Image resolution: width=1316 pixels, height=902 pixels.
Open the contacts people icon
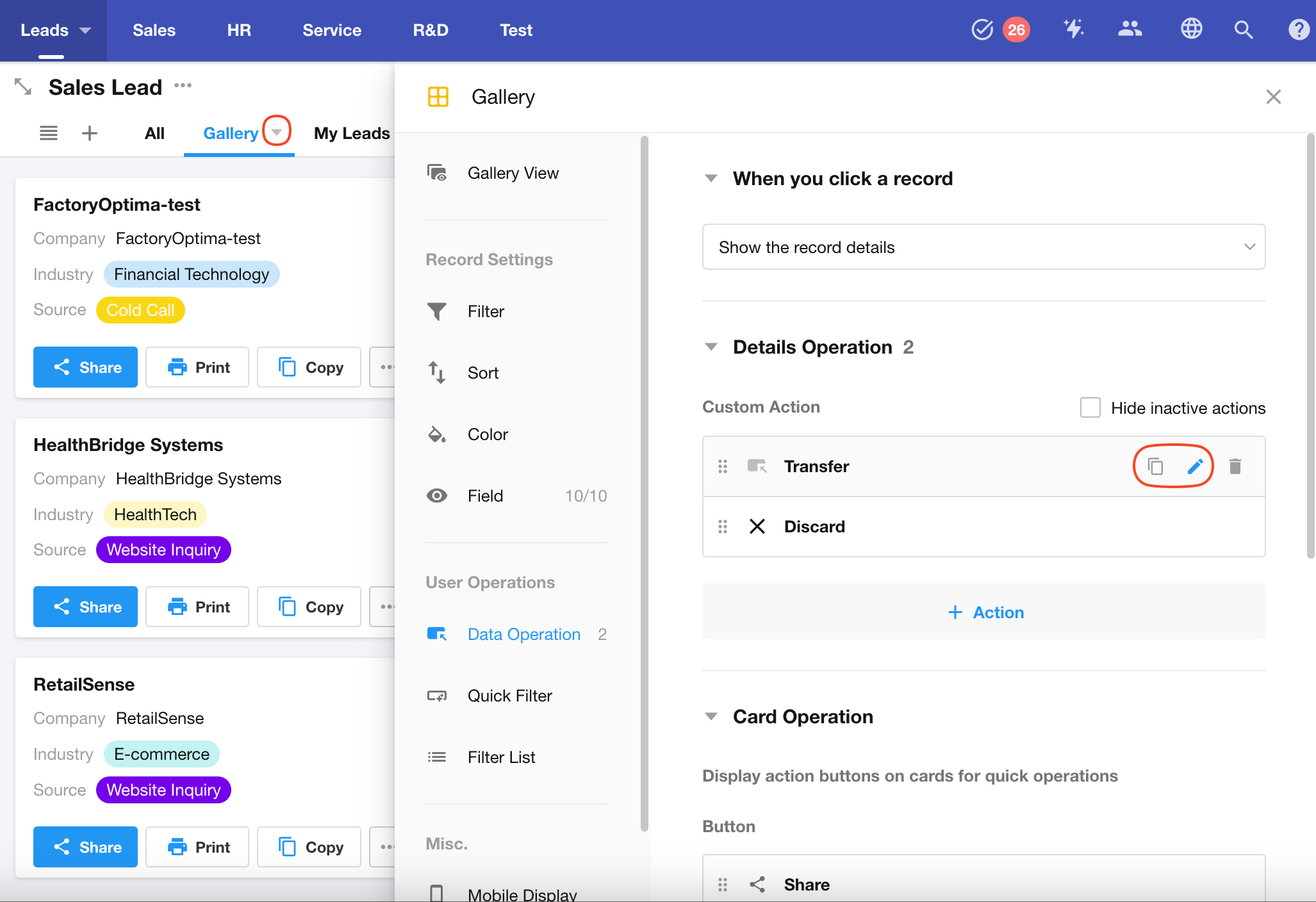[x=1130, y=29]
